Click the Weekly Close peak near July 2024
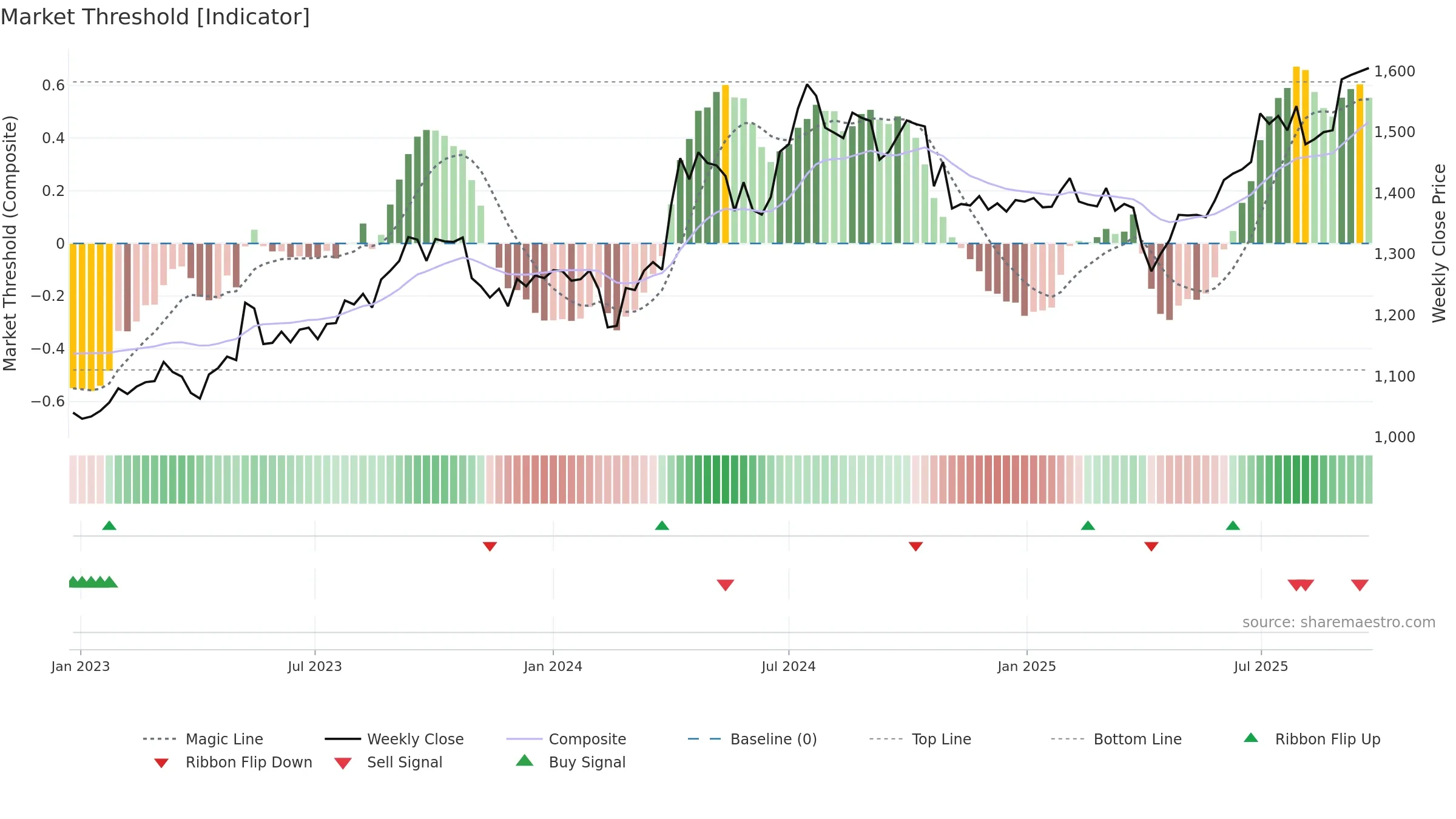Screen dimensions: 1456x819 [x=807, y=84]
